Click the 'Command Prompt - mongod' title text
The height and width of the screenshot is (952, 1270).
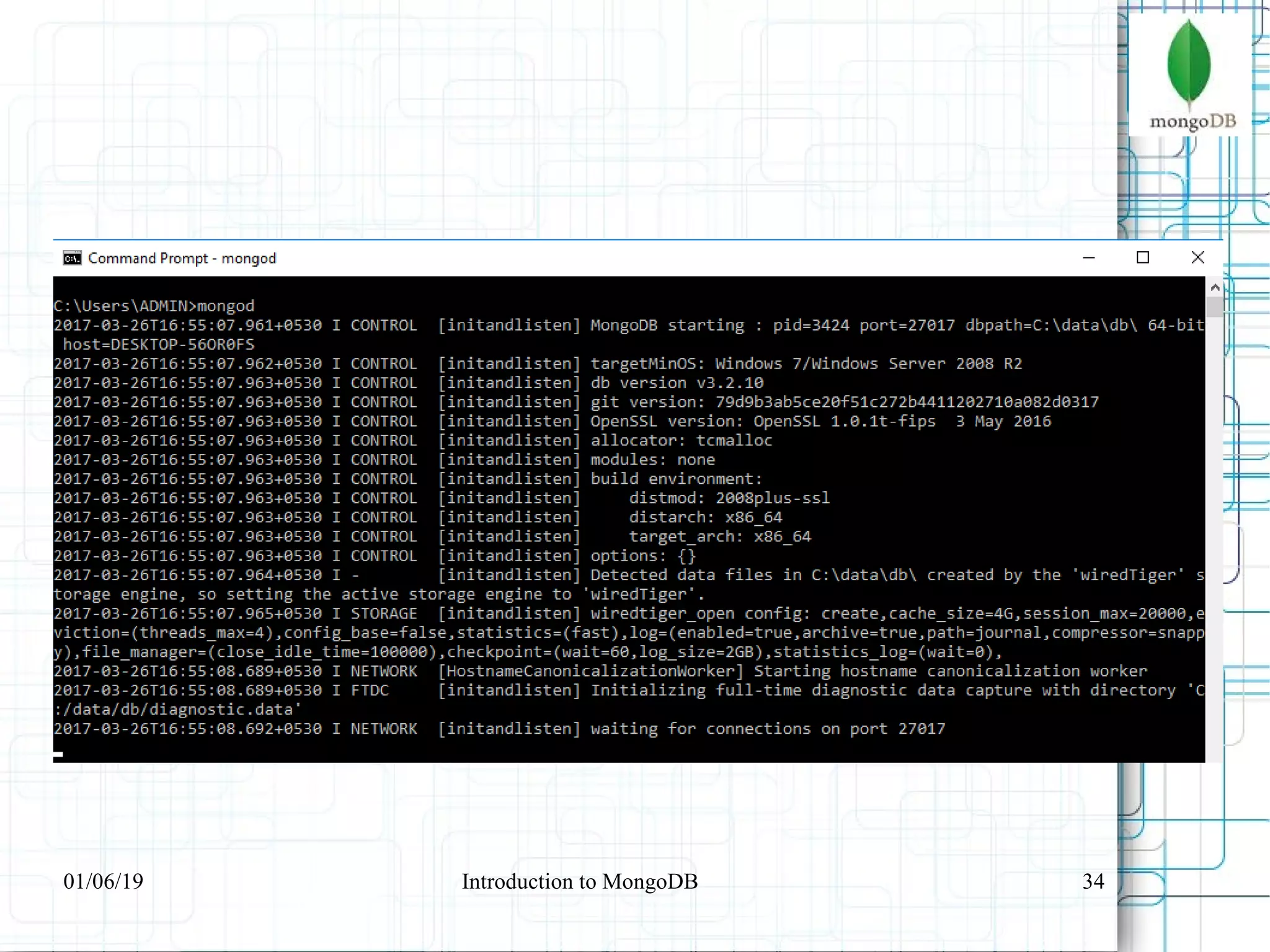tap(182, 258)
